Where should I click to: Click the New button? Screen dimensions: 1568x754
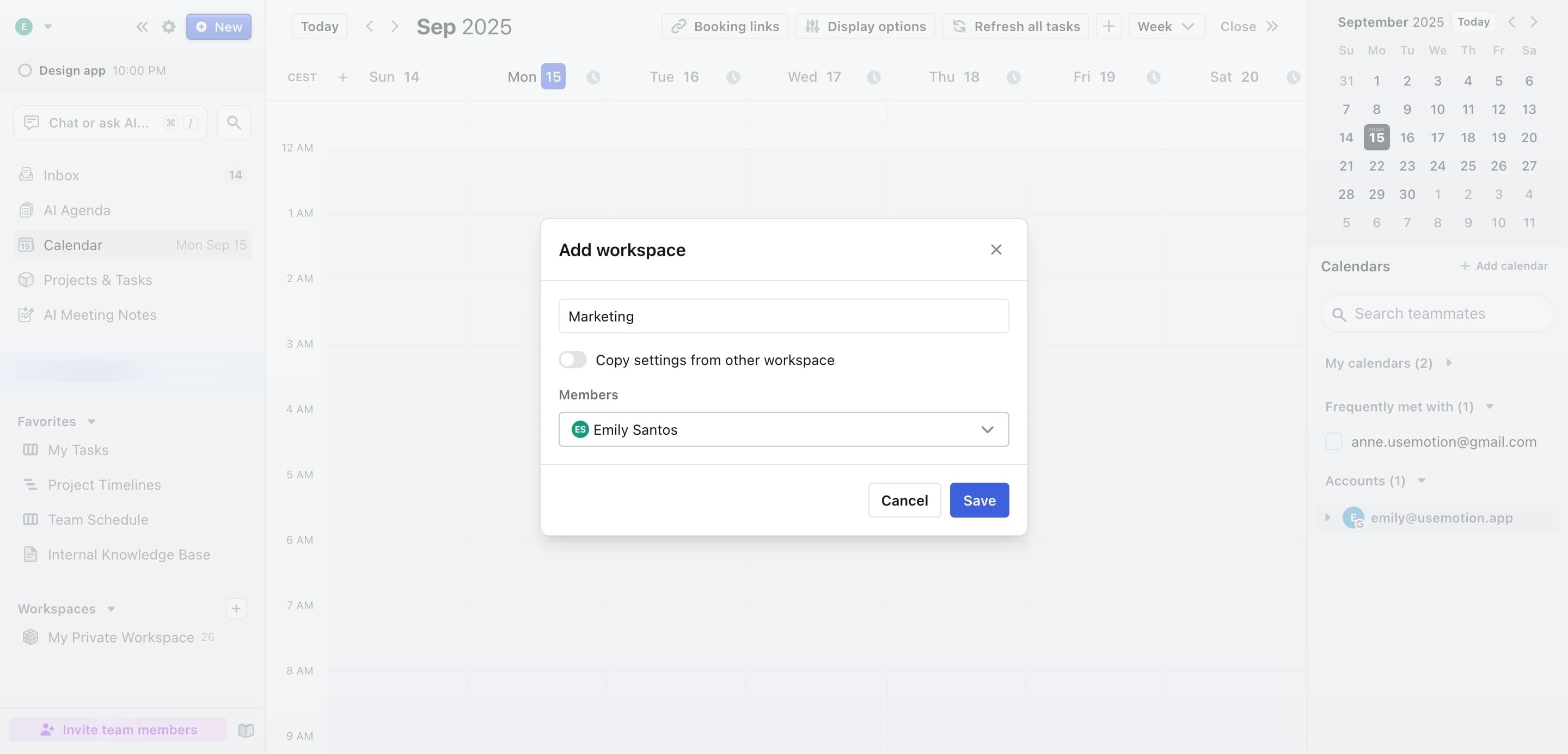click(x=218, y=27)
